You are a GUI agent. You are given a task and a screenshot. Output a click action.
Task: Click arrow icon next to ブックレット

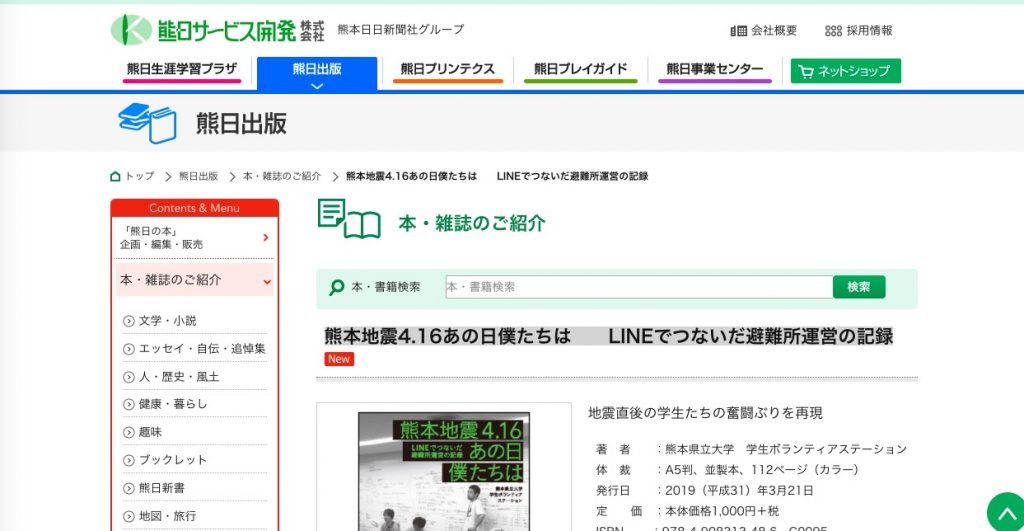tap(129, 461)
